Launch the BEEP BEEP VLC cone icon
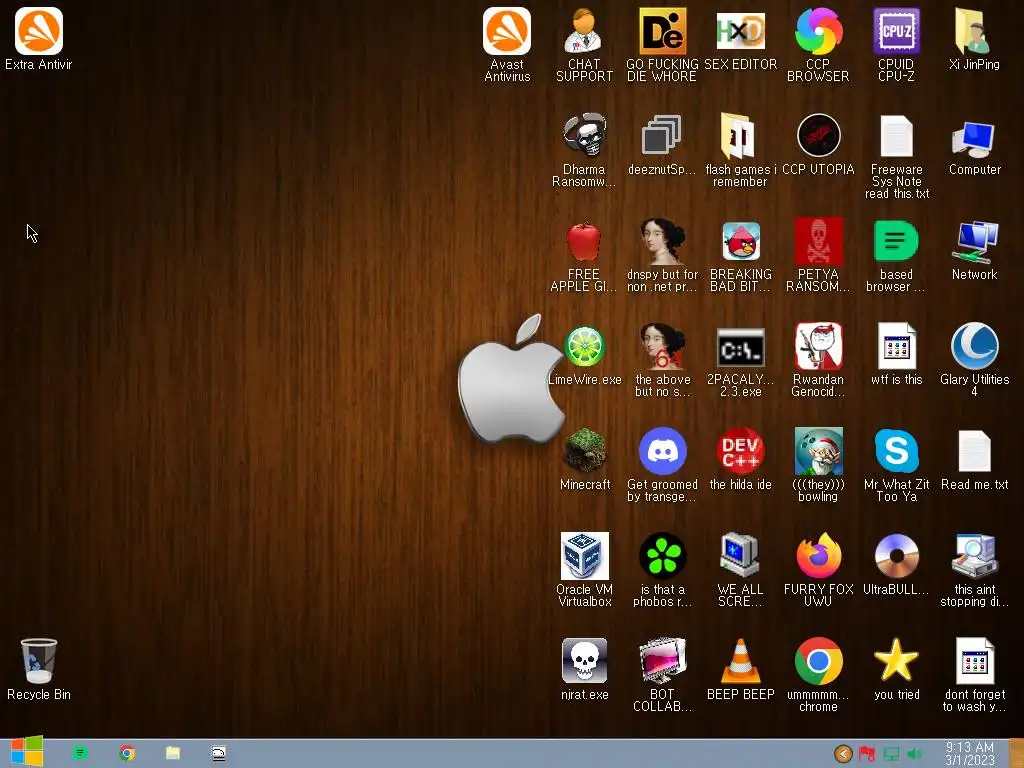This screenshot has width=1024, height=768. 740,670
